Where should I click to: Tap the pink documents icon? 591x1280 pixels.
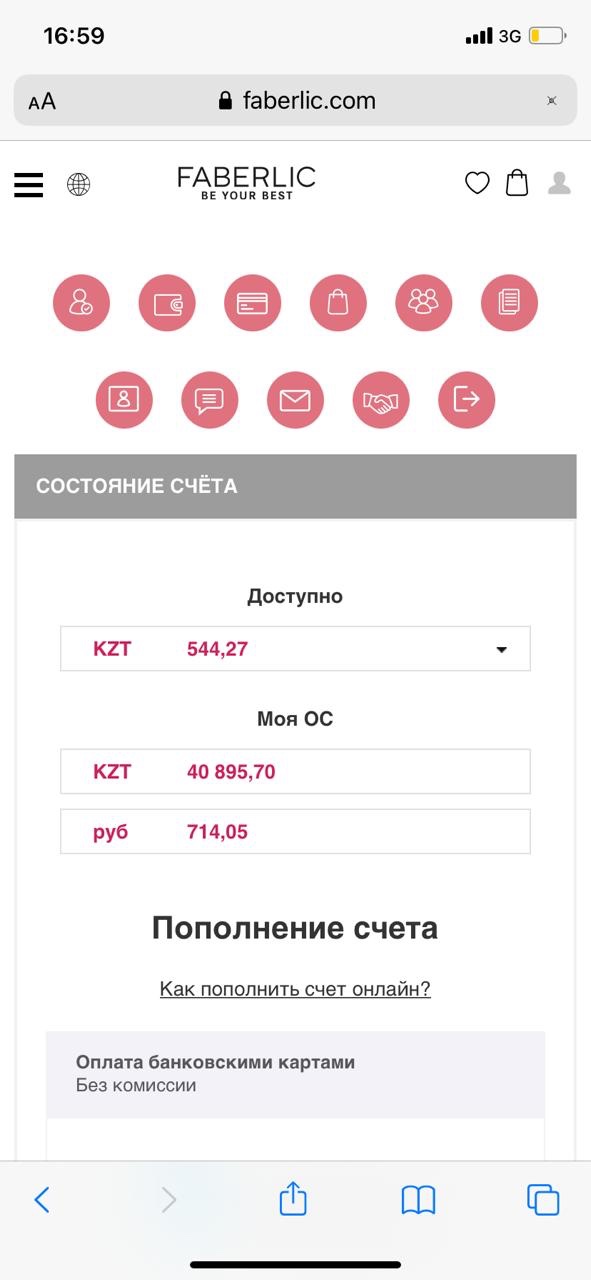[510, 302]
